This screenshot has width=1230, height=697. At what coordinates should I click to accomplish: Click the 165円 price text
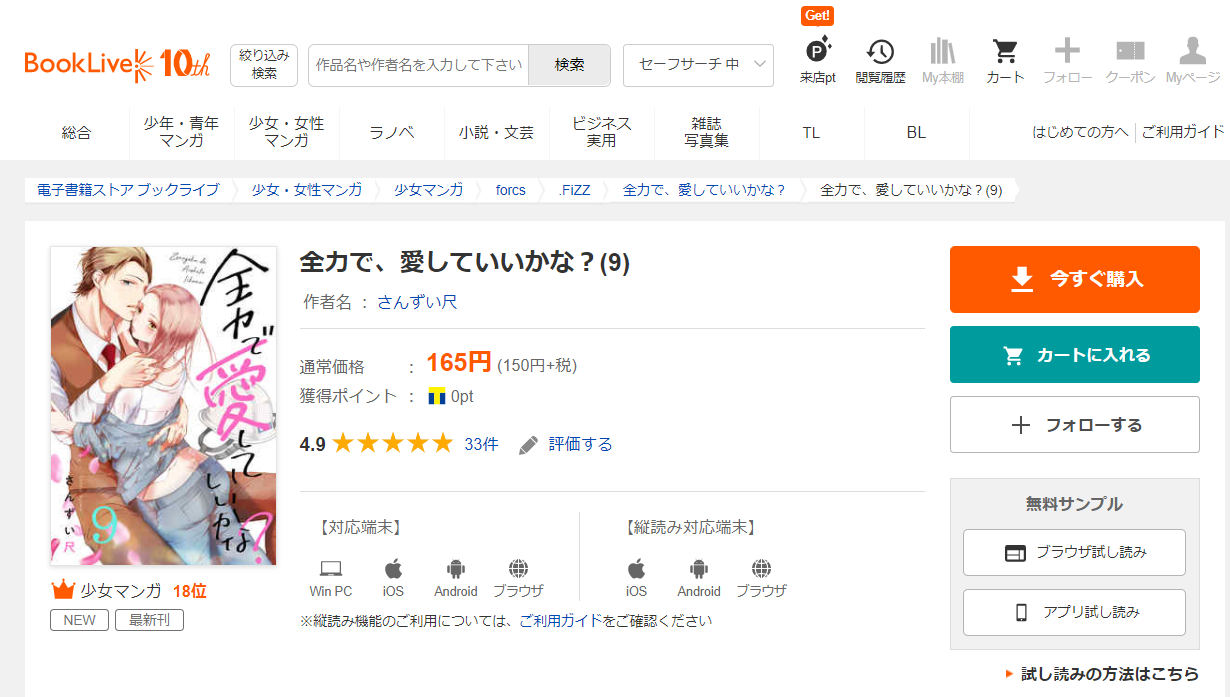[459, 363]
